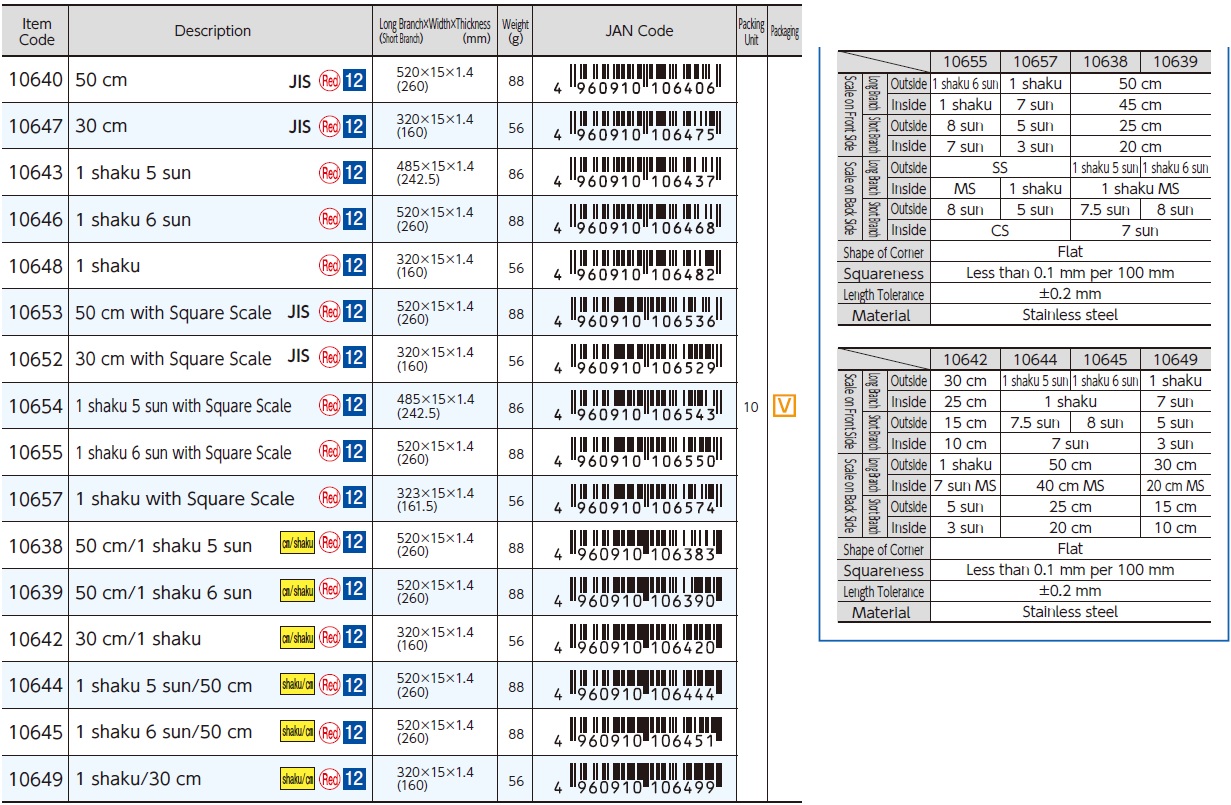Click the 10657 column header in the upper spec table

point(1035,62)
